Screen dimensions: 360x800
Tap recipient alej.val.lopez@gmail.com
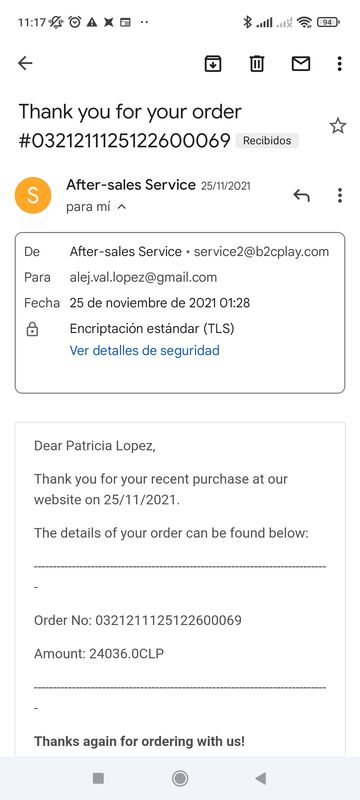point(143,278)
